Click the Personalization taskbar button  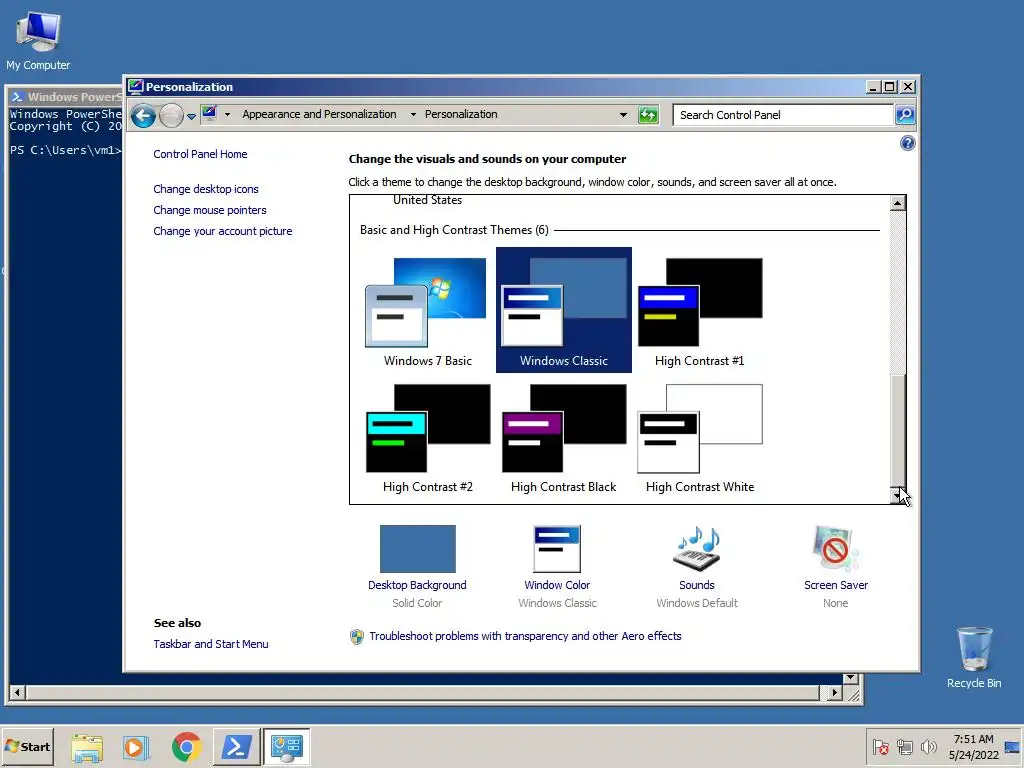coord(286,747)
